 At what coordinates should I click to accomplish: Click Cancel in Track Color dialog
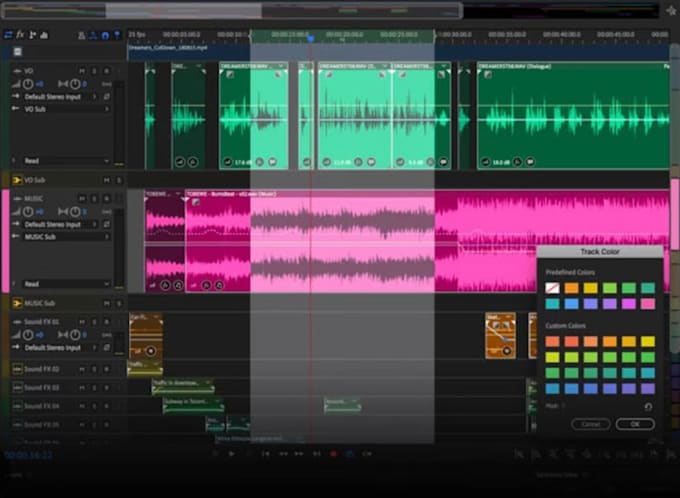point(591,424)
